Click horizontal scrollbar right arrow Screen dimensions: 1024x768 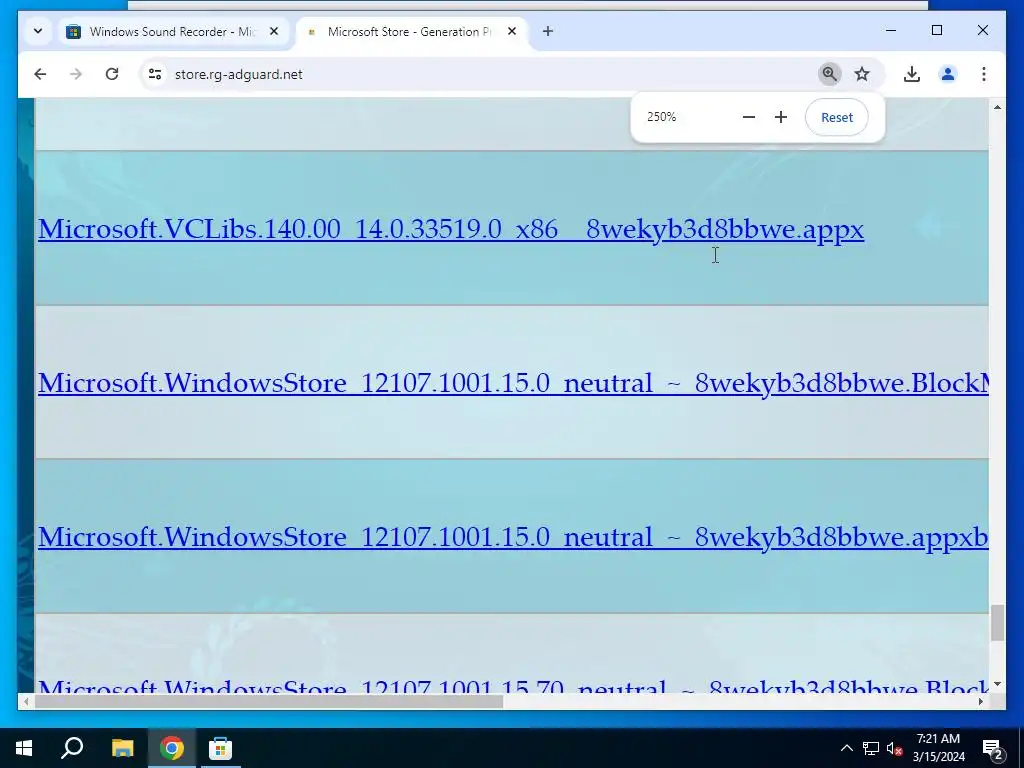point(981,701)
